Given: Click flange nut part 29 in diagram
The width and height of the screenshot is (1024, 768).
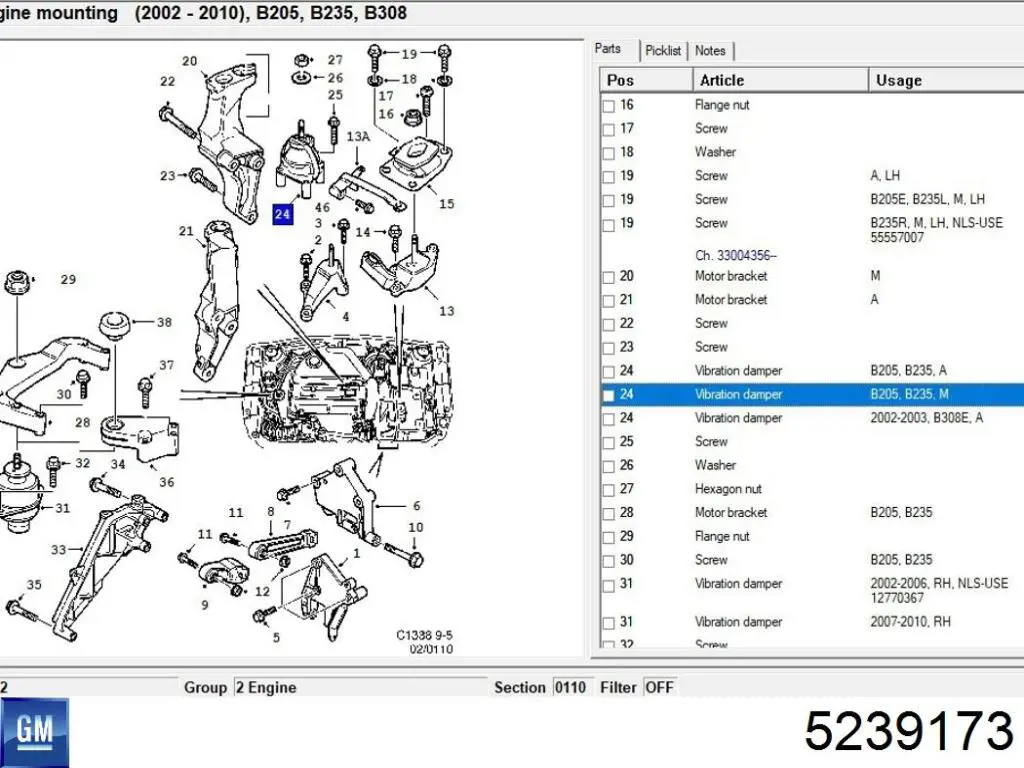Looking at the screenshot, I should tap(19, 281).
